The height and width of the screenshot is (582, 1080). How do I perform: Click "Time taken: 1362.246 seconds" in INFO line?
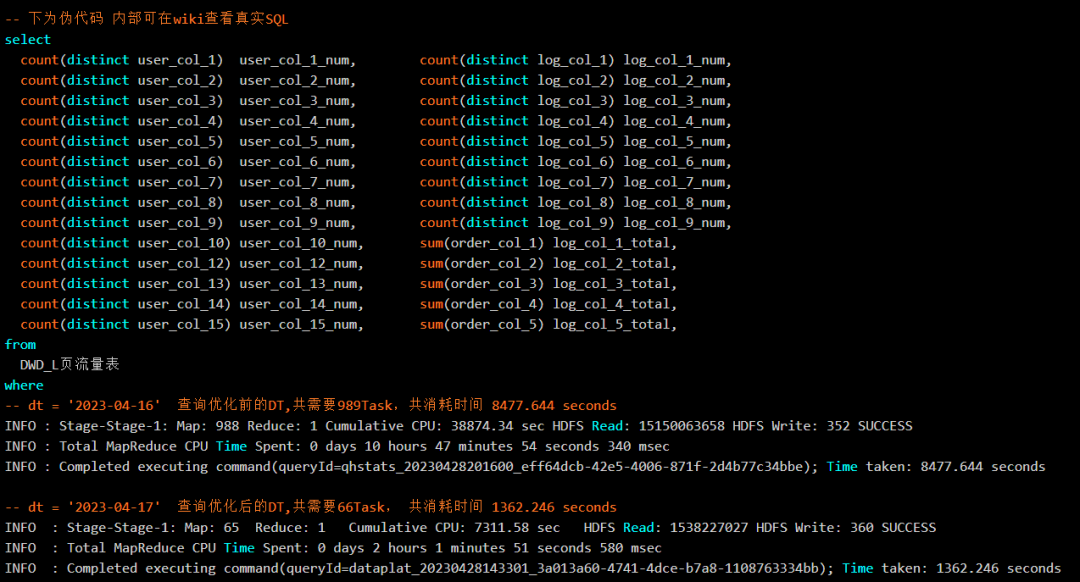pos(952,568)
